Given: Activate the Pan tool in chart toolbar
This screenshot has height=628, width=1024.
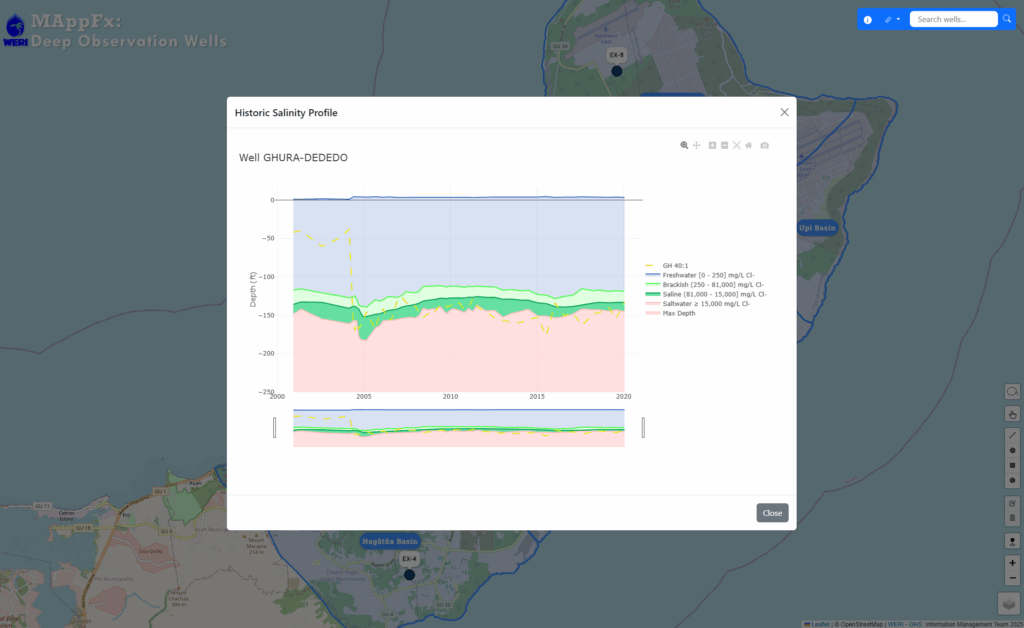Looking at the screenshot, I should tap(697, 146).
